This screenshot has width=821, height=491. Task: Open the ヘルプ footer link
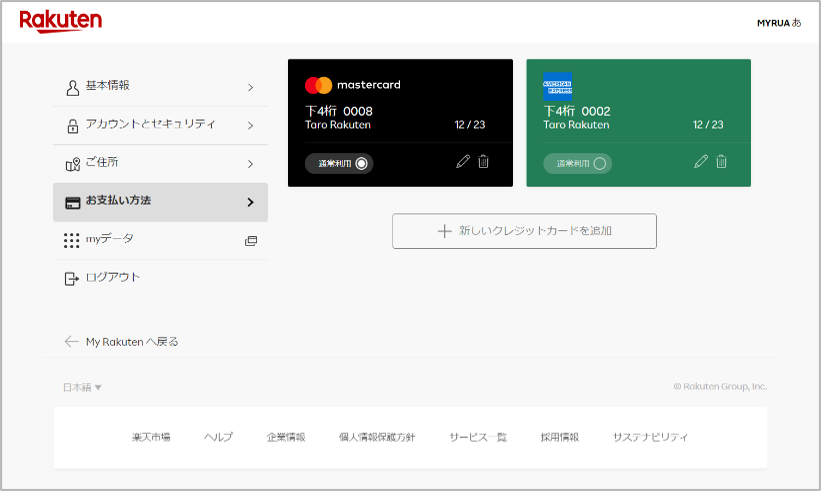[218, 438]
